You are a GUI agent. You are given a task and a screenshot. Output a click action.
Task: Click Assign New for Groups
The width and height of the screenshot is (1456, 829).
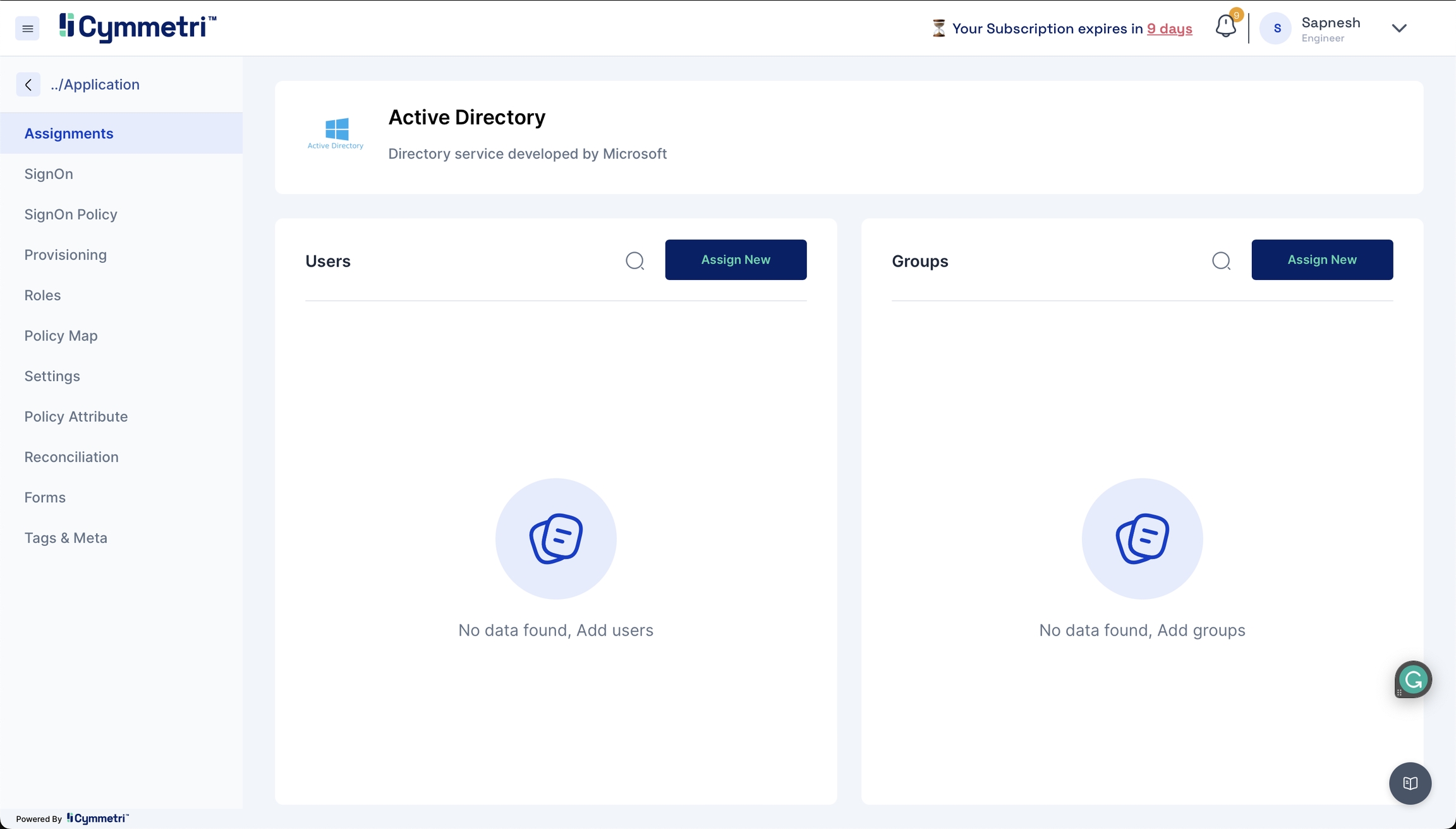pyautogui.click(x=1322, y=260)
